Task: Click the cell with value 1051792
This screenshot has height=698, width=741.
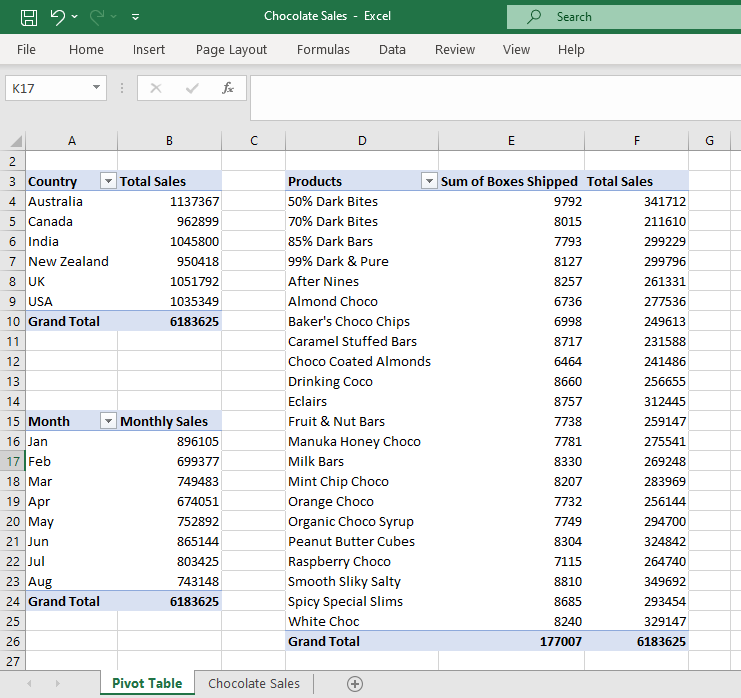Action: pos(169,282)
